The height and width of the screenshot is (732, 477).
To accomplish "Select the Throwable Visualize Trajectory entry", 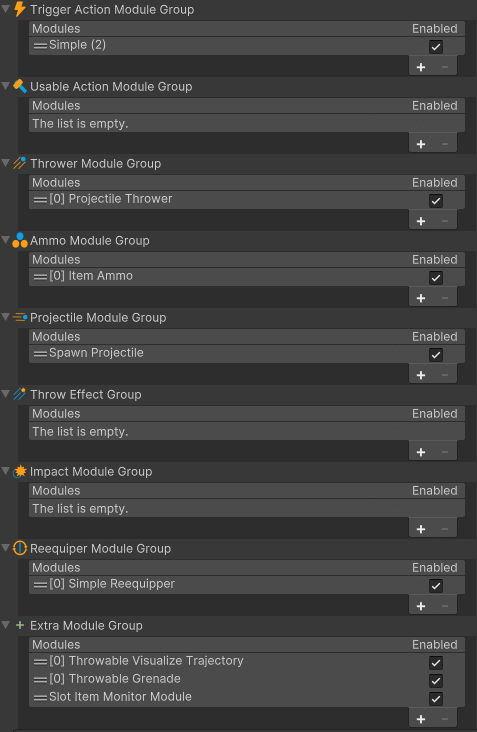I will pyautogui.click(x=247, y=661).
